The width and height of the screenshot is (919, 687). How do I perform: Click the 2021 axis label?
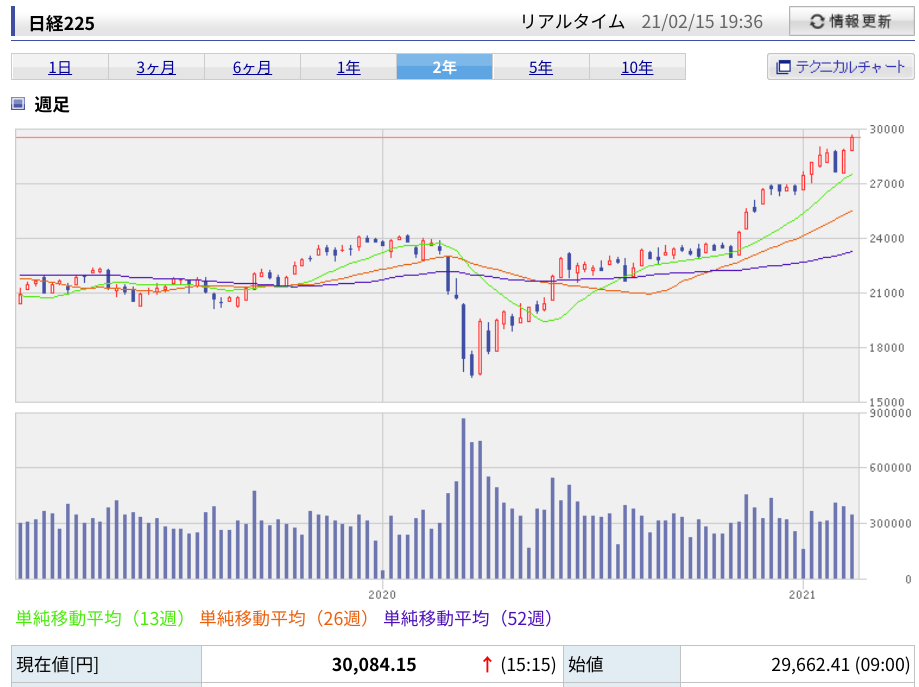point(802,595)
